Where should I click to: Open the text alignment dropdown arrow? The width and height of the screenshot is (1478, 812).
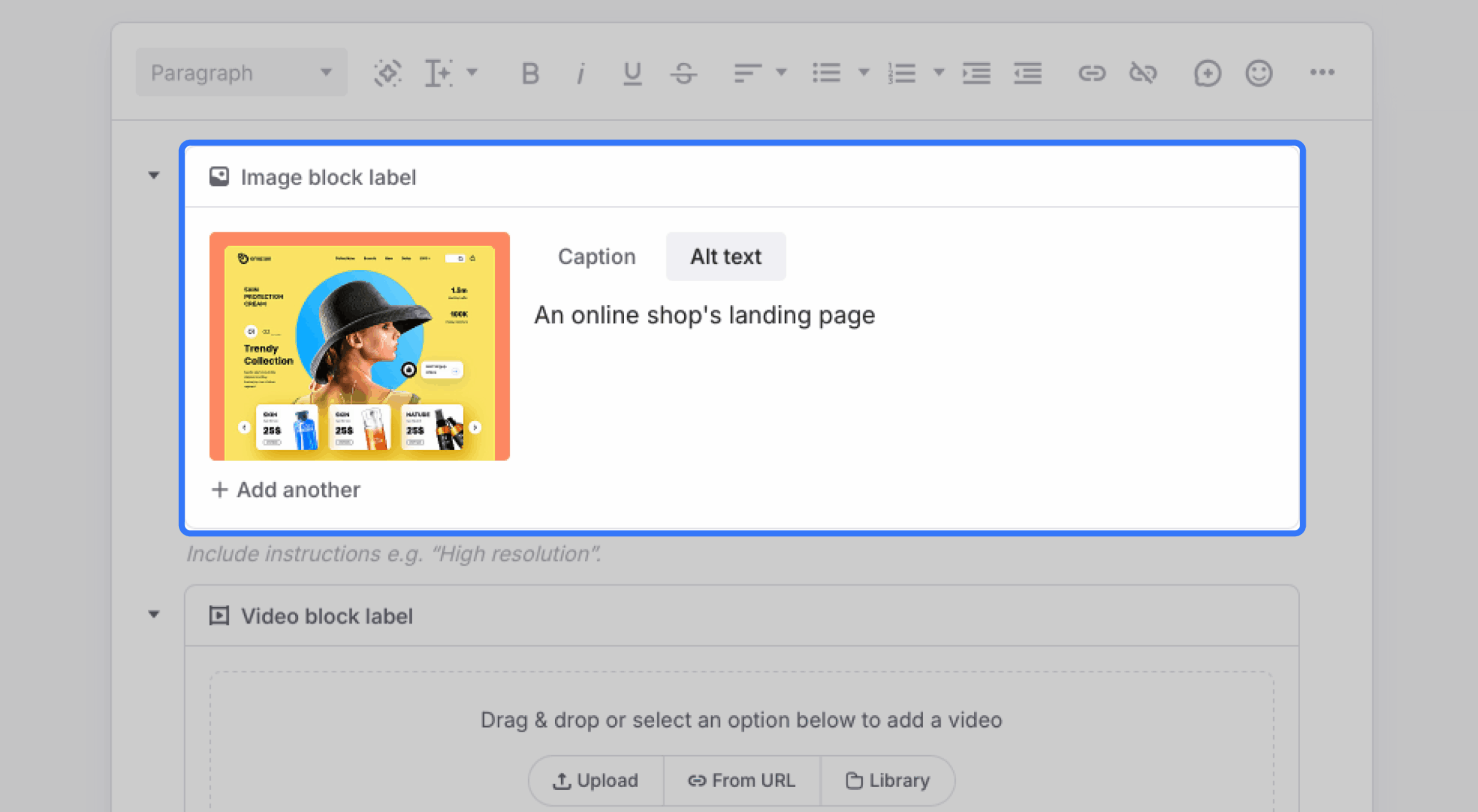pos(781,72)
